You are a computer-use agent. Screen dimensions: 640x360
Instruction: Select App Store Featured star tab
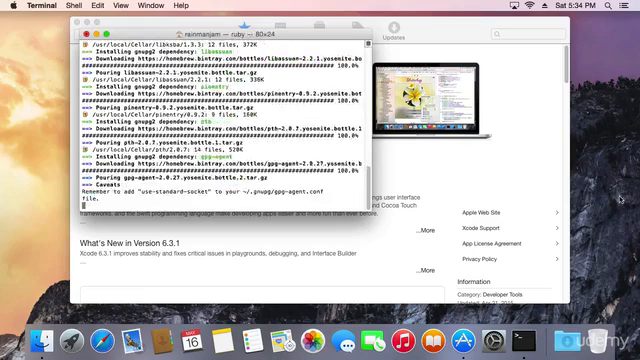tap(244, 25)
